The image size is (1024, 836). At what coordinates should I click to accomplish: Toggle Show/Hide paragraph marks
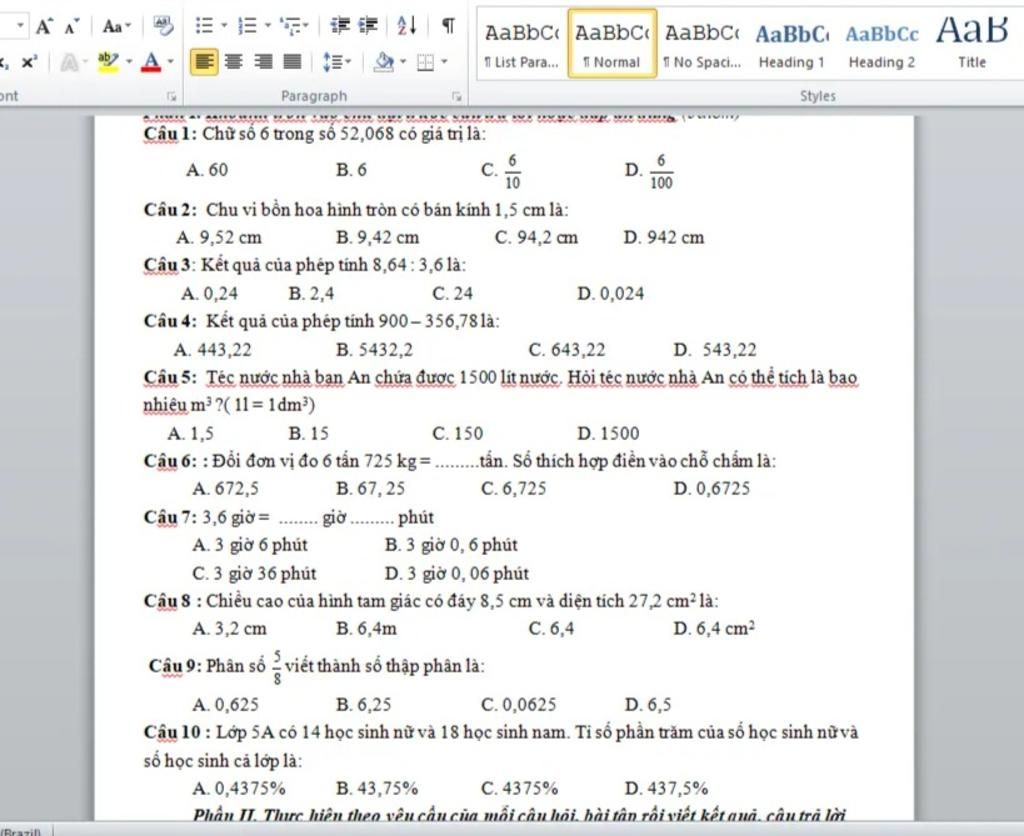point(448,26)
